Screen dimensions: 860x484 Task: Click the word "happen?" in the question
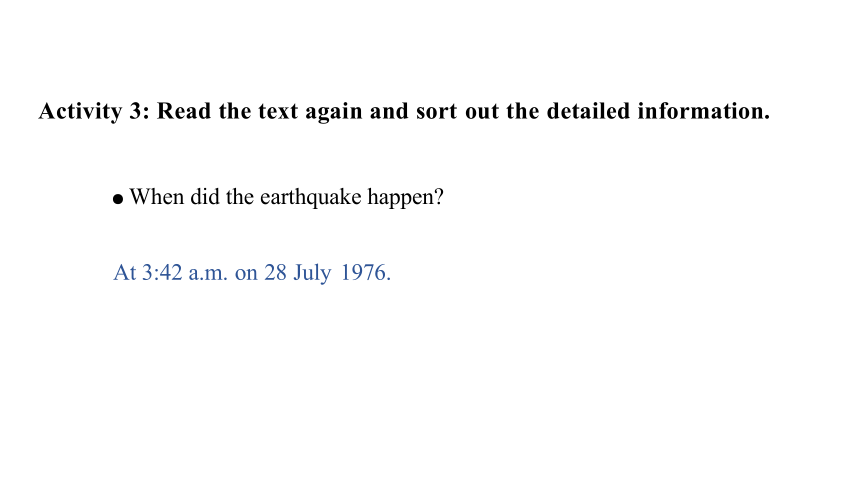point(405,198)
